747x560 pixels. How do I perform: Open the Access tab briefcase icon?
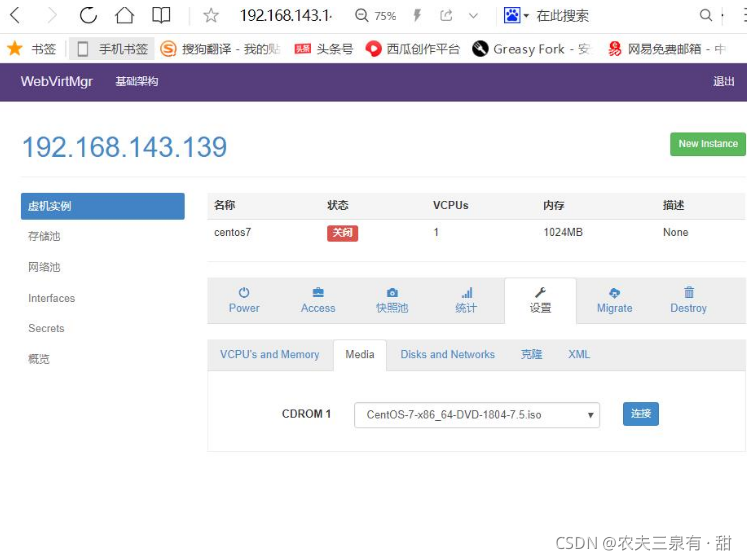click(x=318, y=300)
